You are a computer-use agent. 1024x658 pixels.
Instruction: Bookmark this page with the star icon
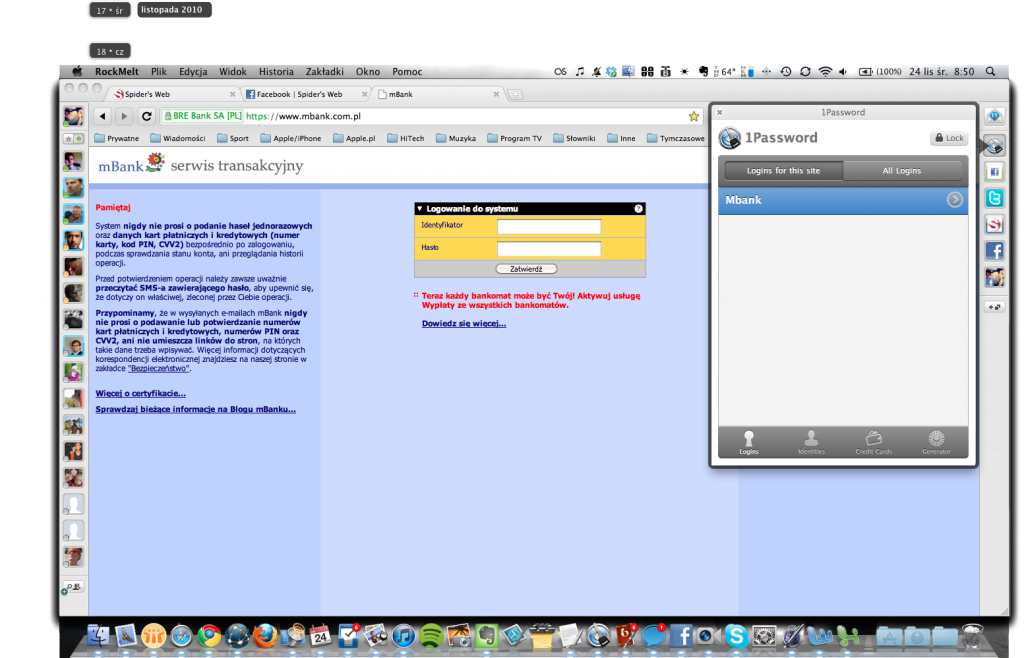(694, 116)
